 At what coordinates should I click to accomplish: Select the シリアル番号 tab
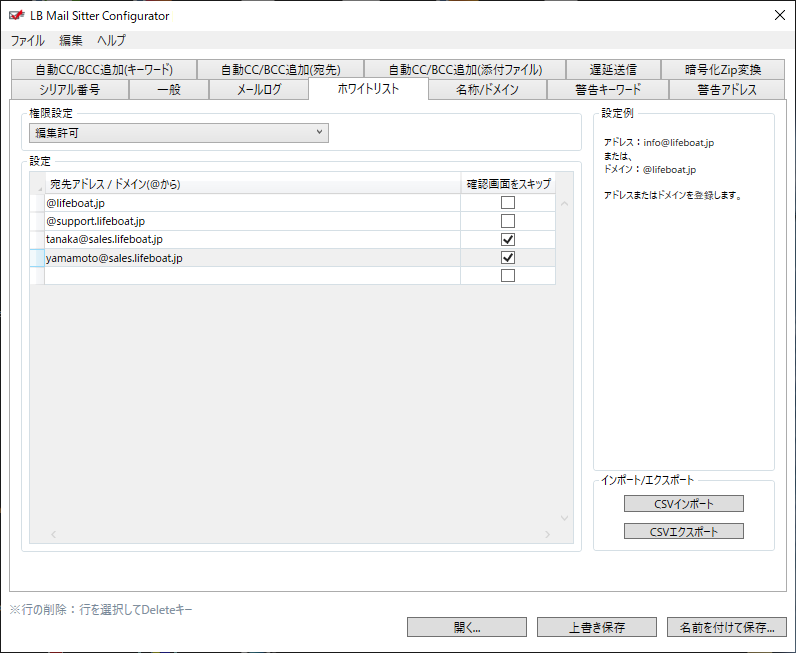click(70, 89)
